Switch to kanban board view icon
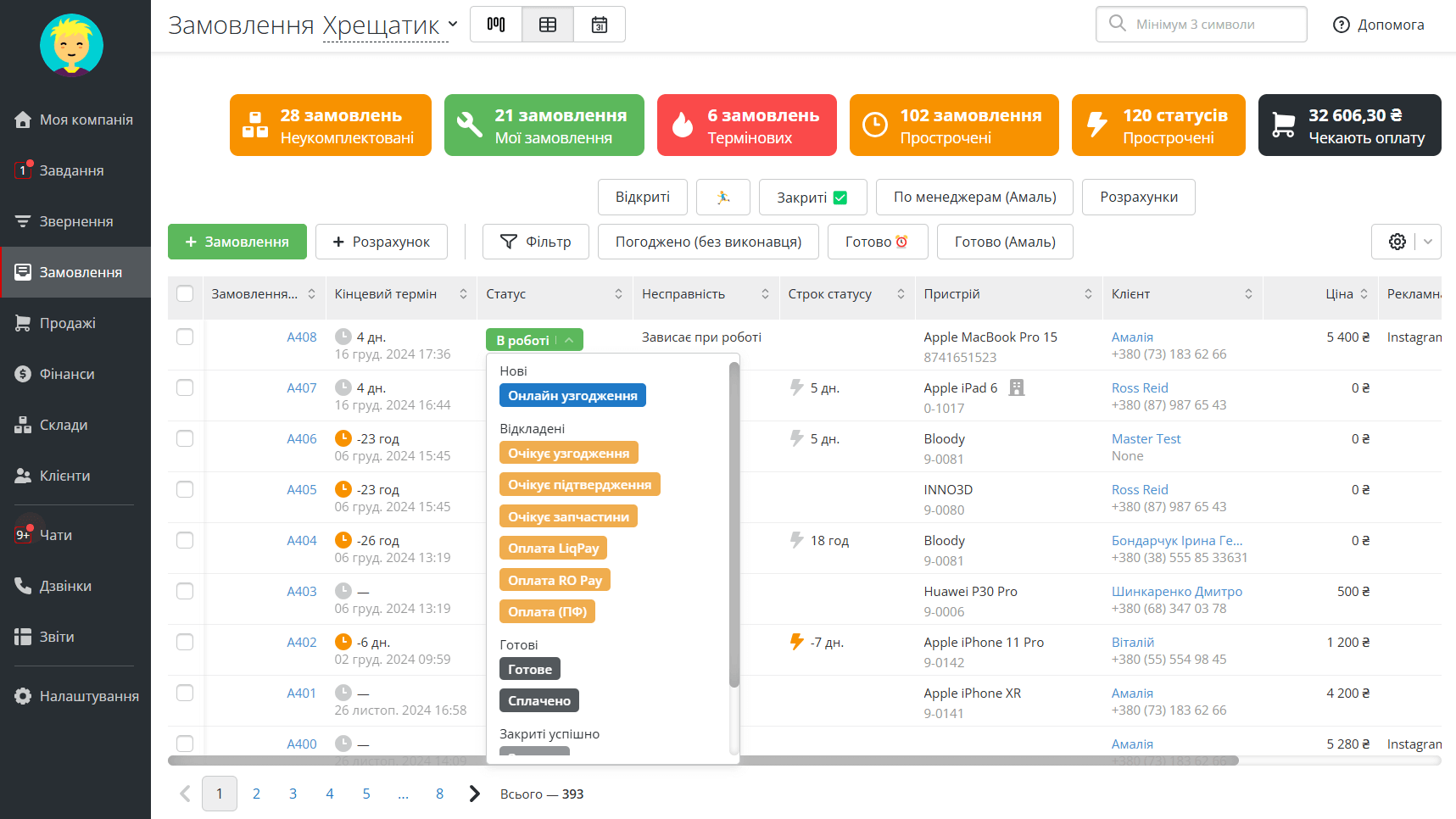The height and width of the screenshot is (819, 1456). point(496,24)
